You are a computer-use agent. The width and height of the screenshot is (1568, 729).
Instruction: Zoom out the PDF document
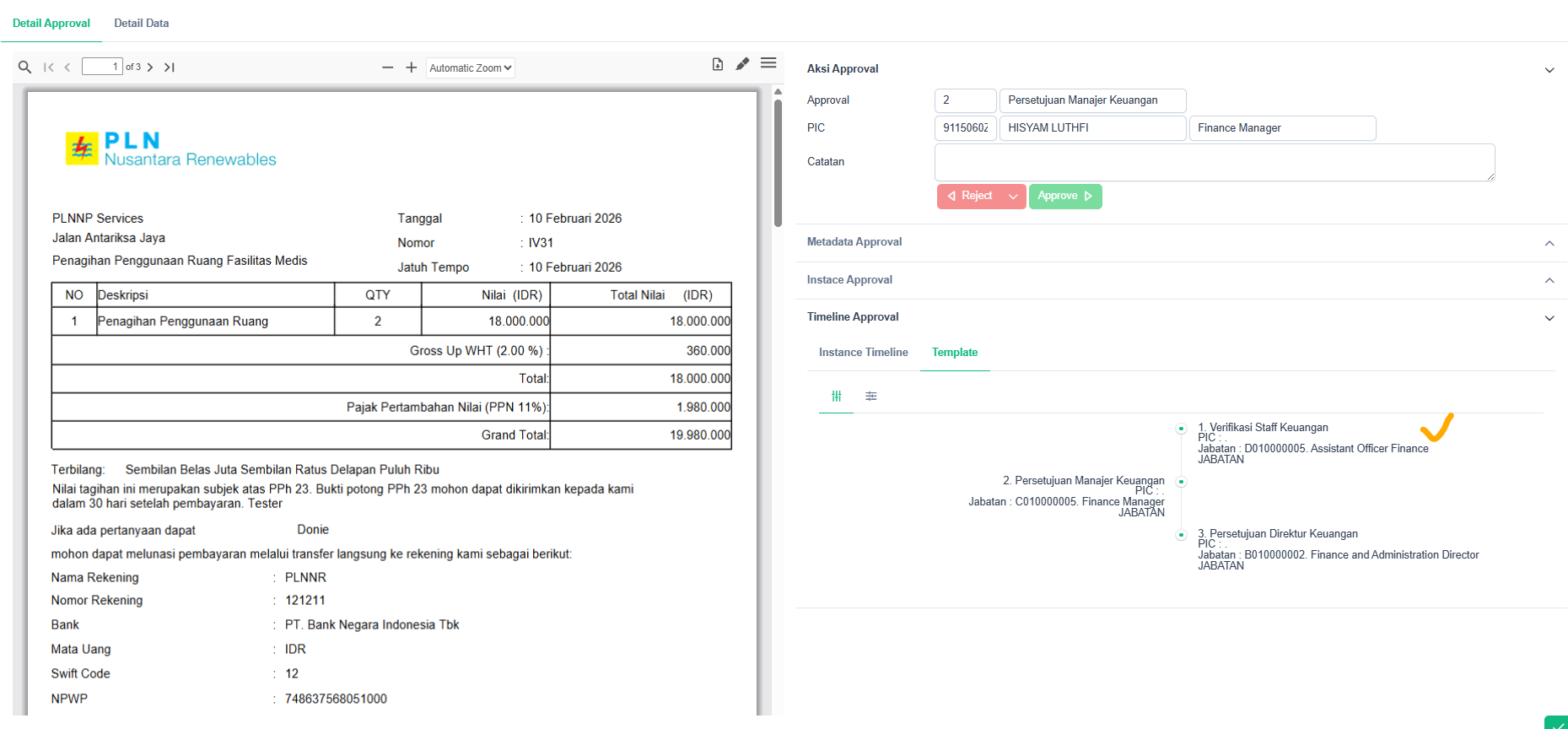click(x=387, y=67)
